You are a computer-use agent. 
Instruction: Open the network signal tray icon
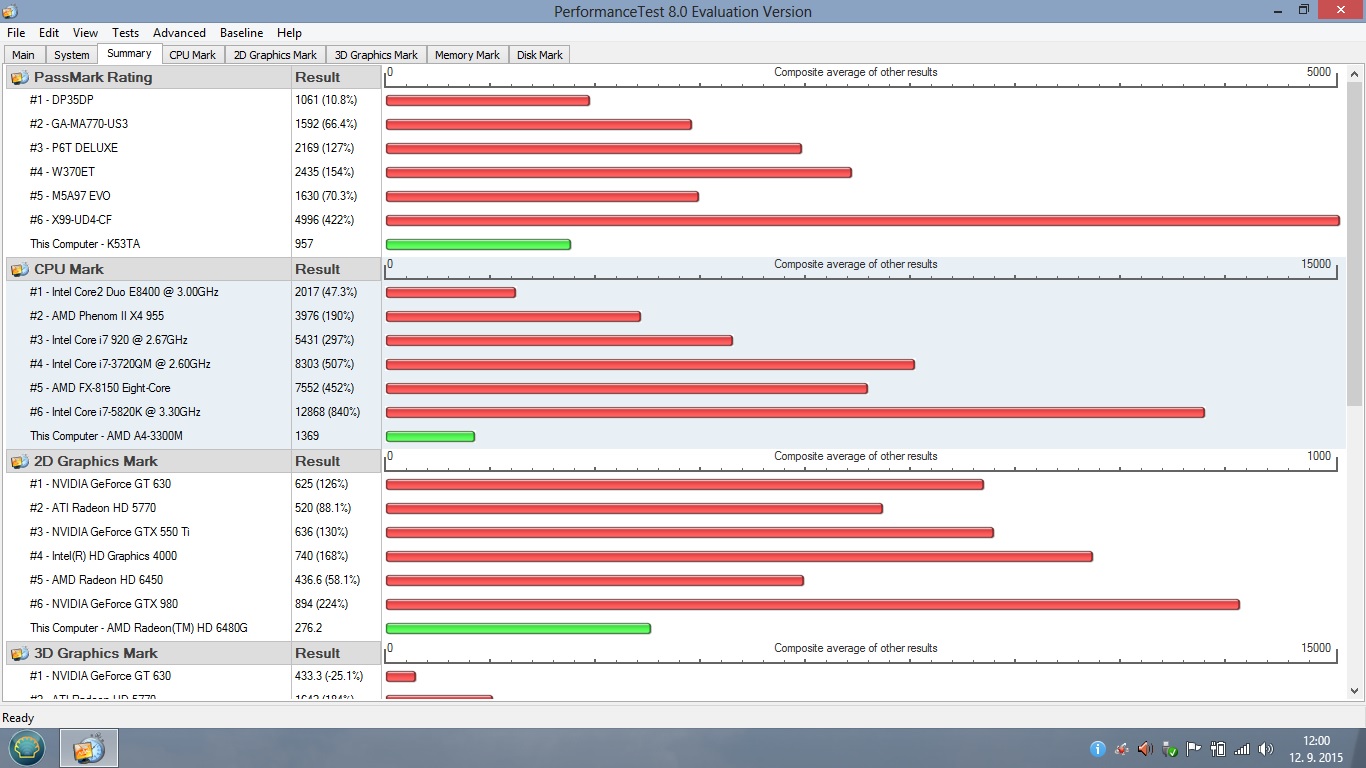pyautogui.click(x=1242, y=748)
